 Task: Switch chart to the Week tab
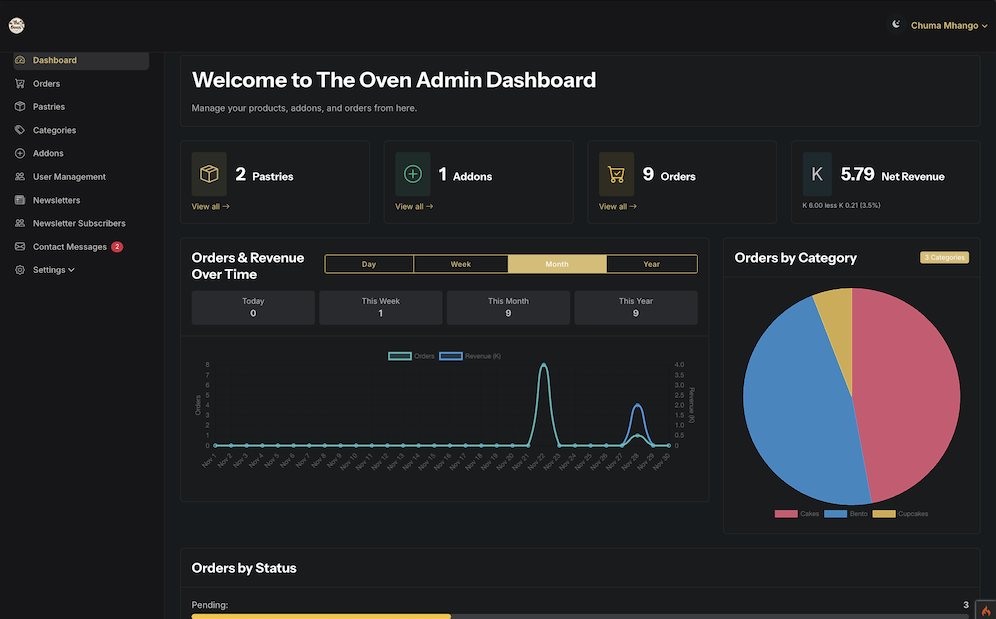pos(460,264)
